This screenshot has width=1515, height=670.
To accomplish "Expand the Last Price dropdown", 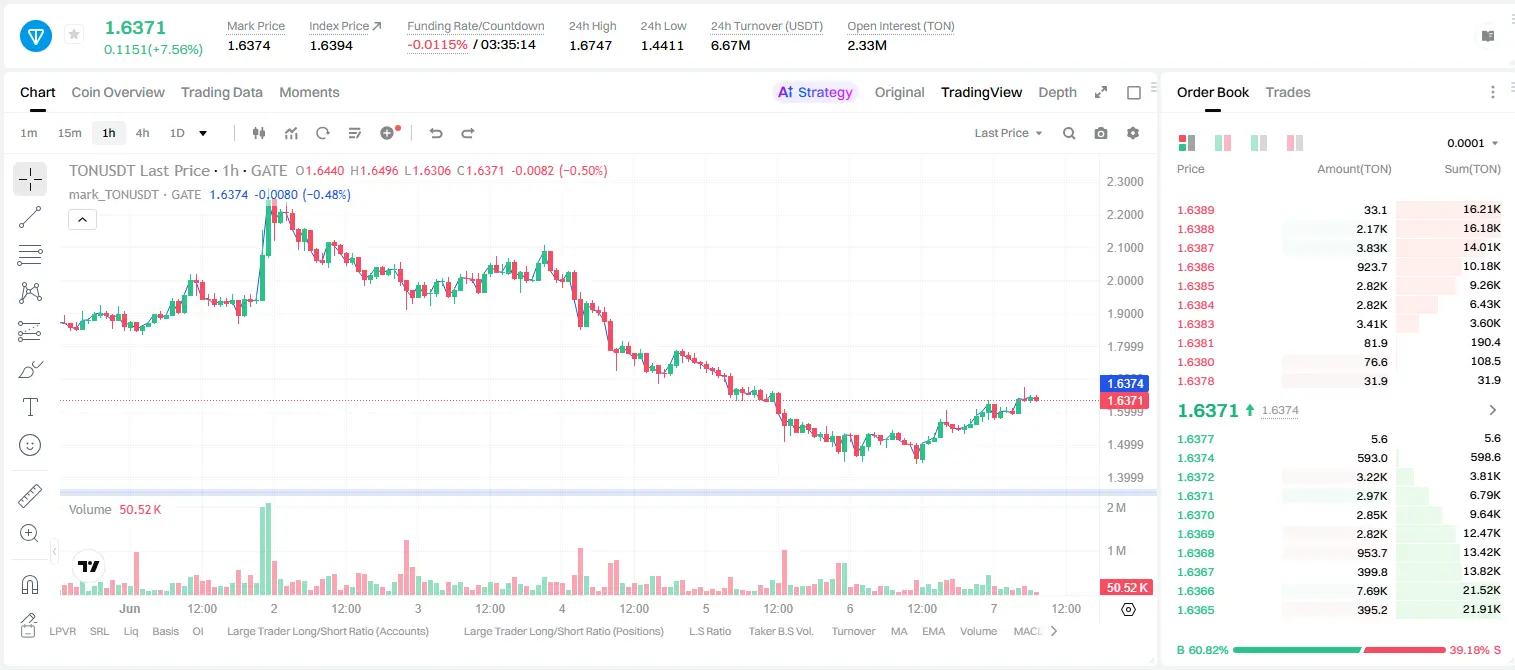I will 1008,133.
